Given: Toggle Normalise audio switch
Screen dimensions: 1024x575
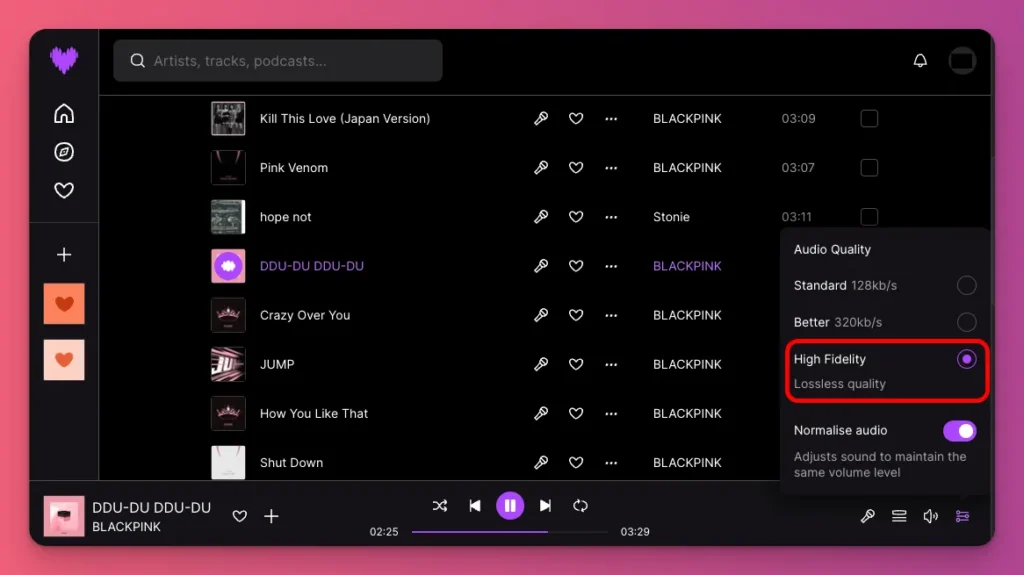Looking at the screenshot, I should [x=959, y=431].
